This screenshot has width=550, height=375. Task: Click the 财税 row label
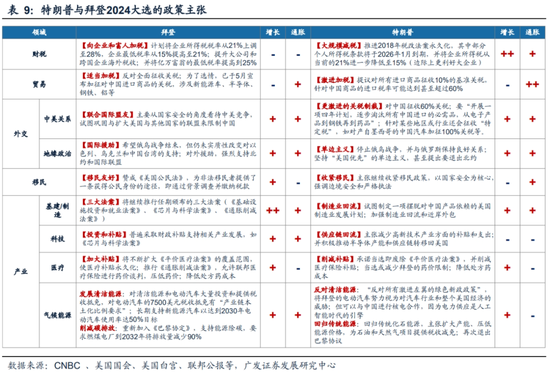(39, 54)
